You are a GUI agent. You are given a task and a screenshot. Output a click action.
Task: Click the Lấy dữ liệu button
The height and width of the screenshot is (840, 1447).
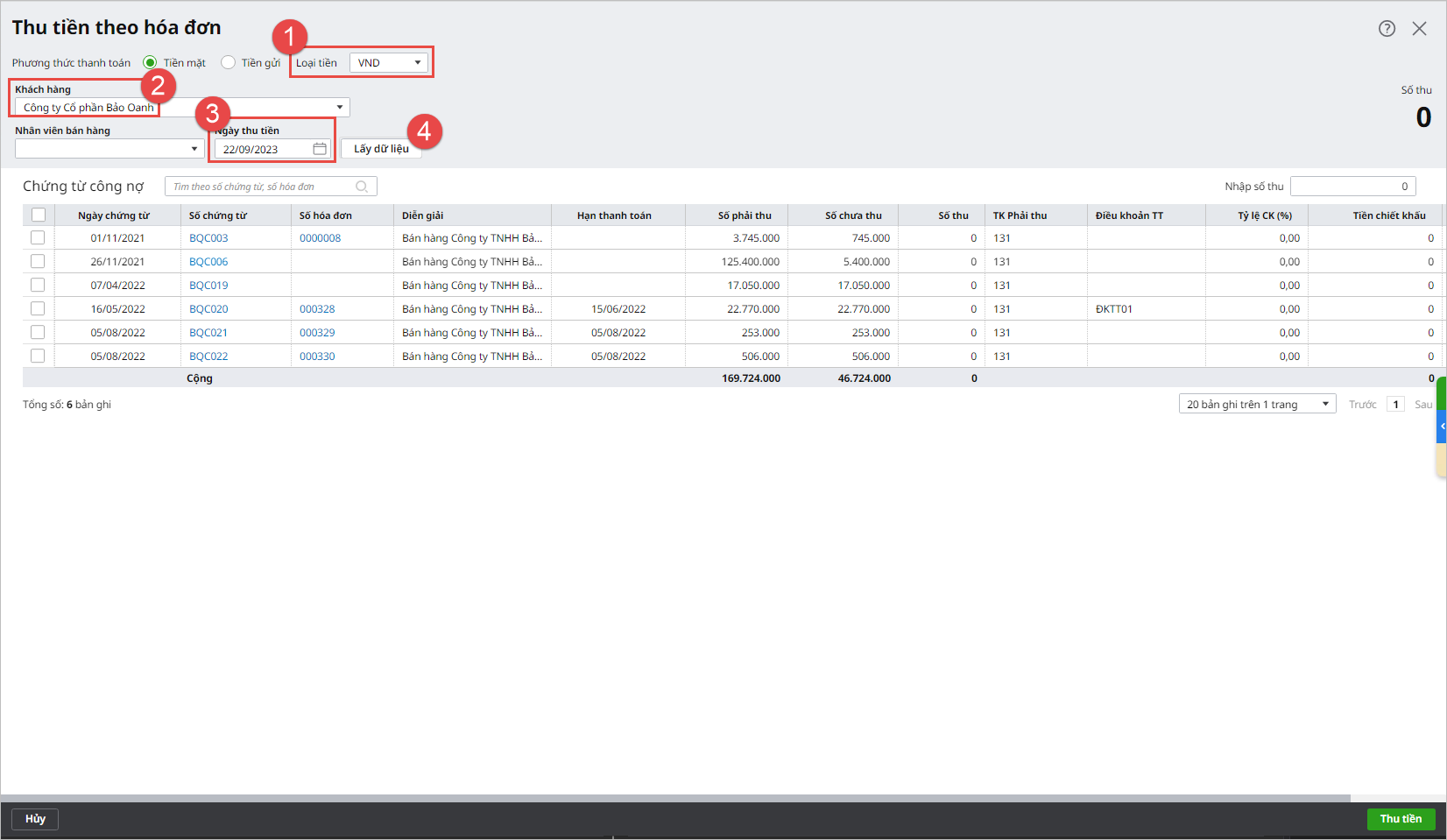tap(381, 149)
